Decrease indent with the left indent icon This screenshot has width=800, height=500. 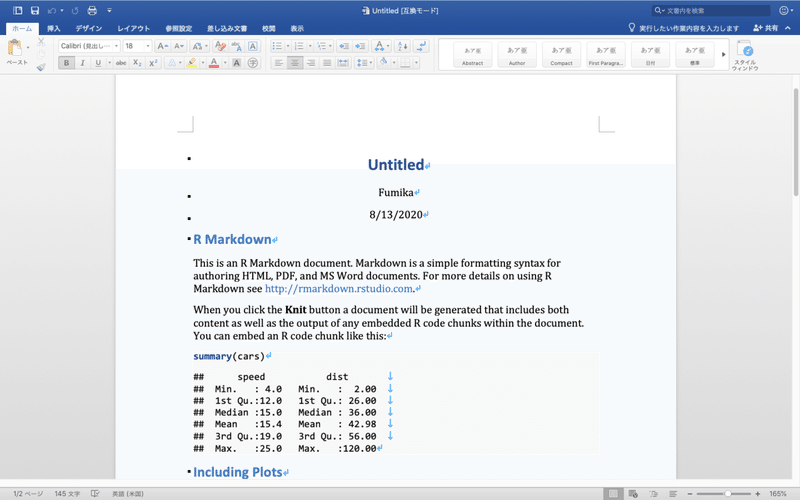344,46
